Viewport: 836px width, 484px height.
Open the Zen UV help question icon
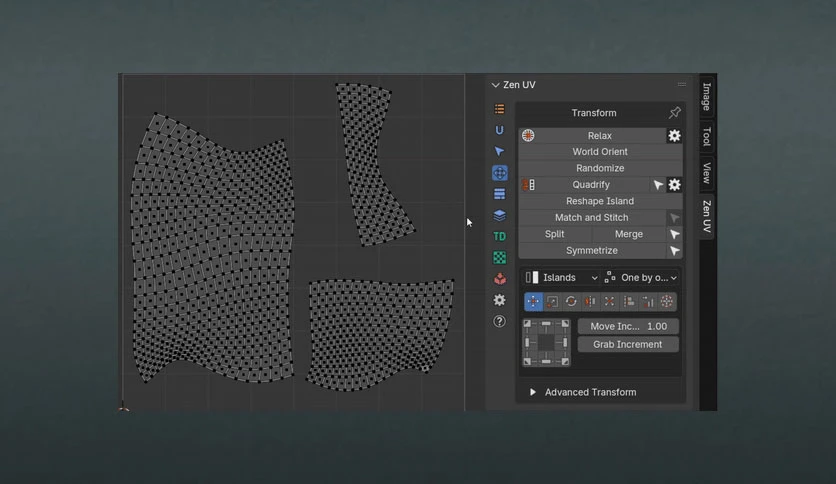click(500, 321)
